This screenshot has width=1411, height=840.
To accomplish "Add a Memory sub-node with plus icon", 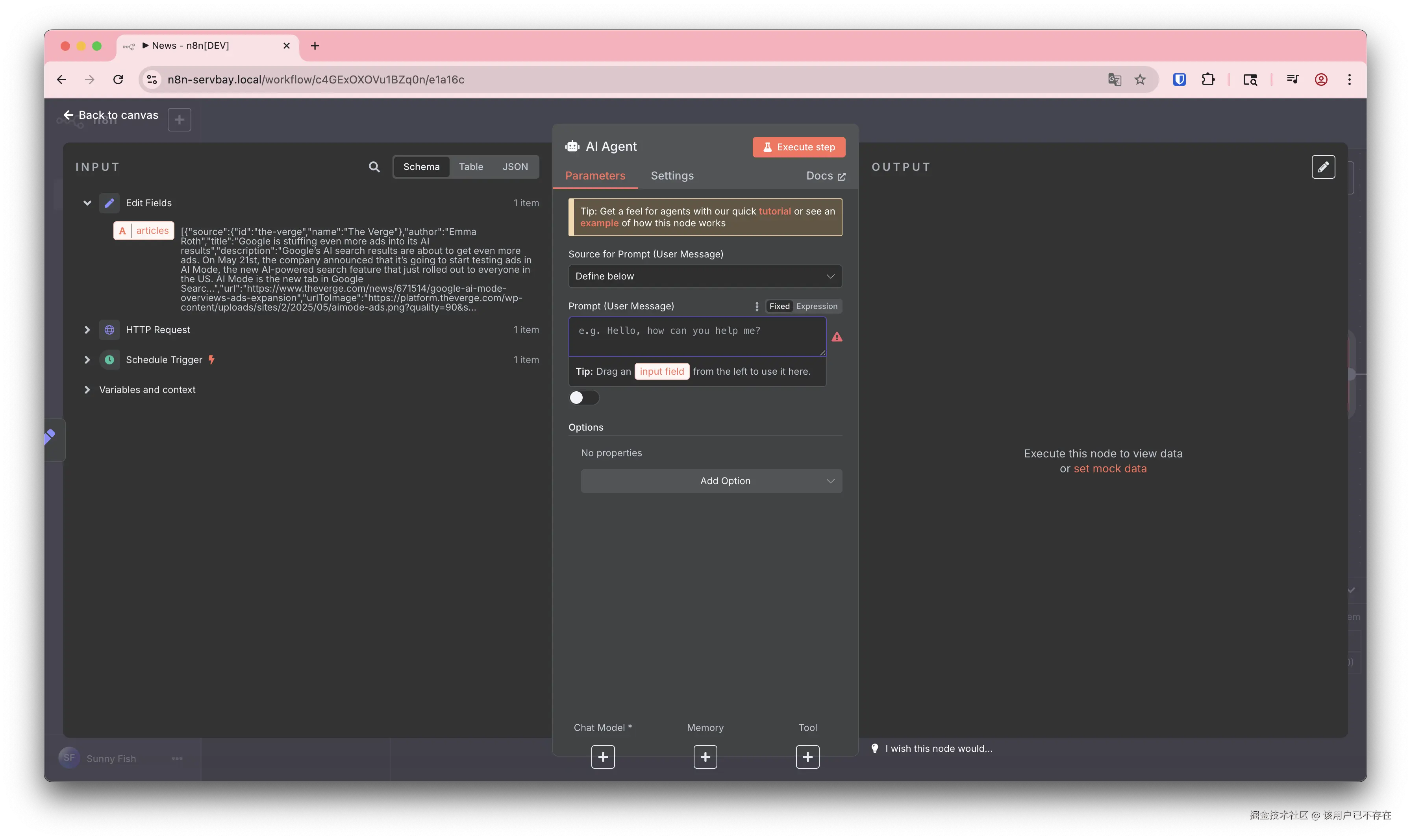I will pyautogui.click(x=705, y=757).
